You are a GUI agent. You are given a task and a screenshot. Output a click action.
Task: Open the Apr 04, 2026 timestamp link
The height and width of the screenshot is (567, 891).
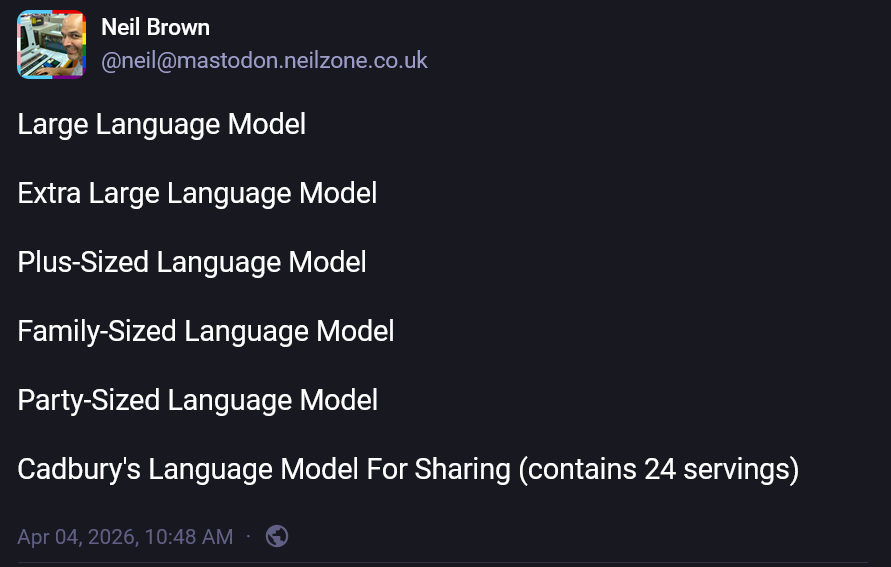[x=125, y=537]
